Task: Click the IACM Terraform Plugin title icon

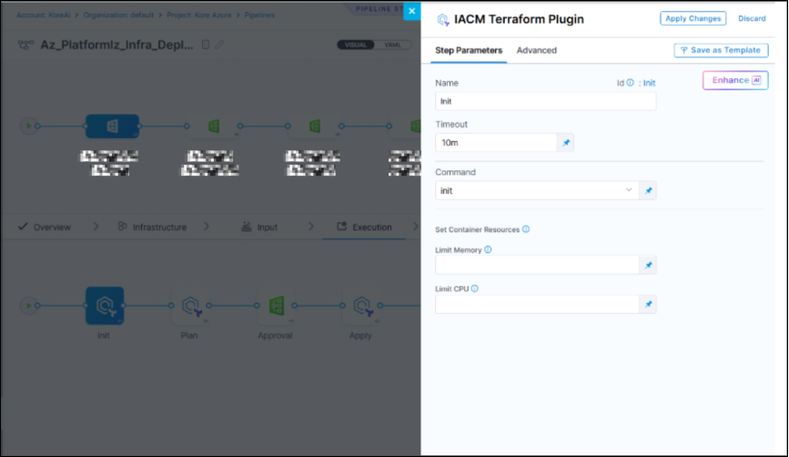Action: [x=443, y=20]
